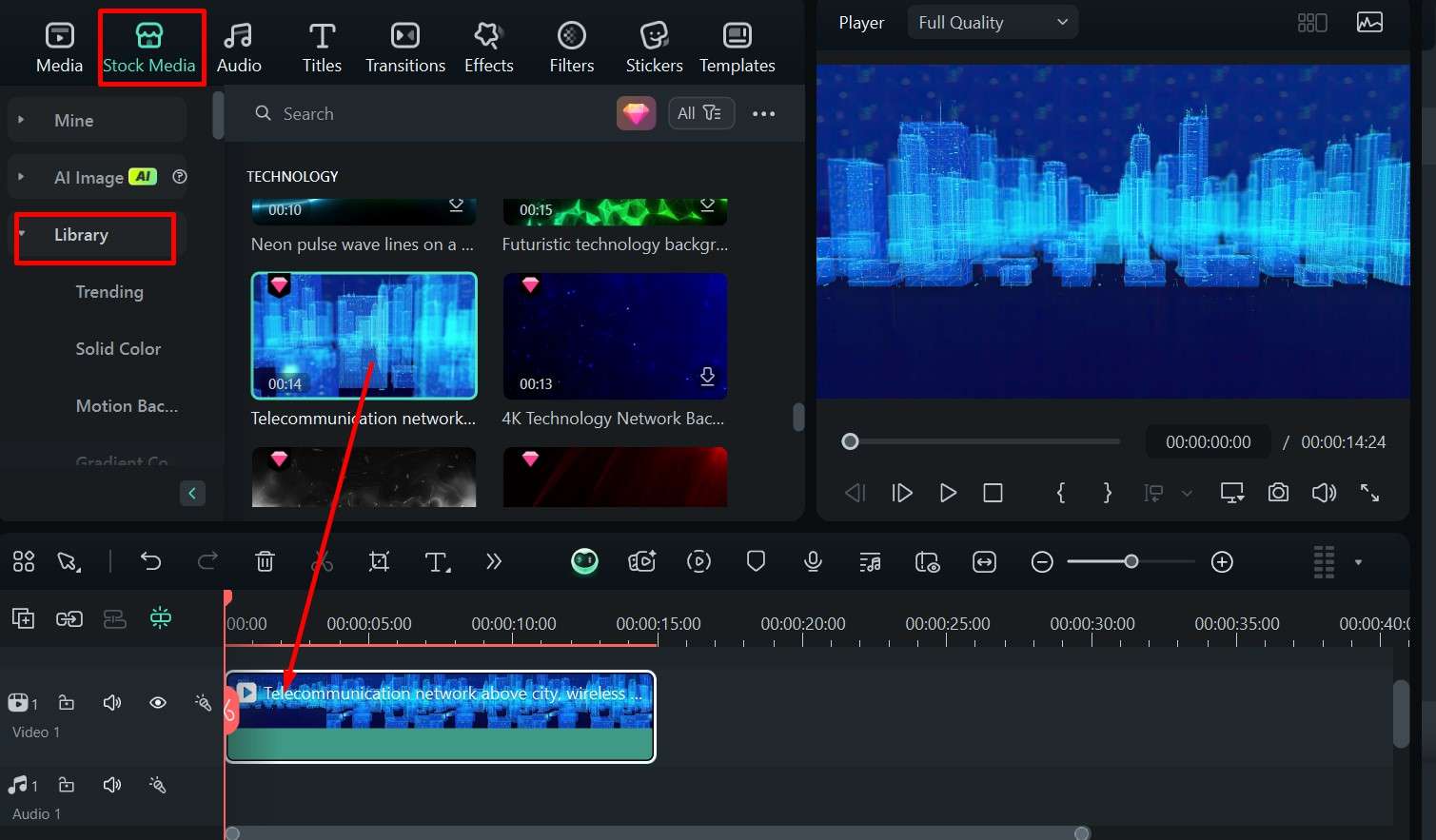Open the Full Quality dropdown
The image size is (1436, 840).
[x=993, y=23]
